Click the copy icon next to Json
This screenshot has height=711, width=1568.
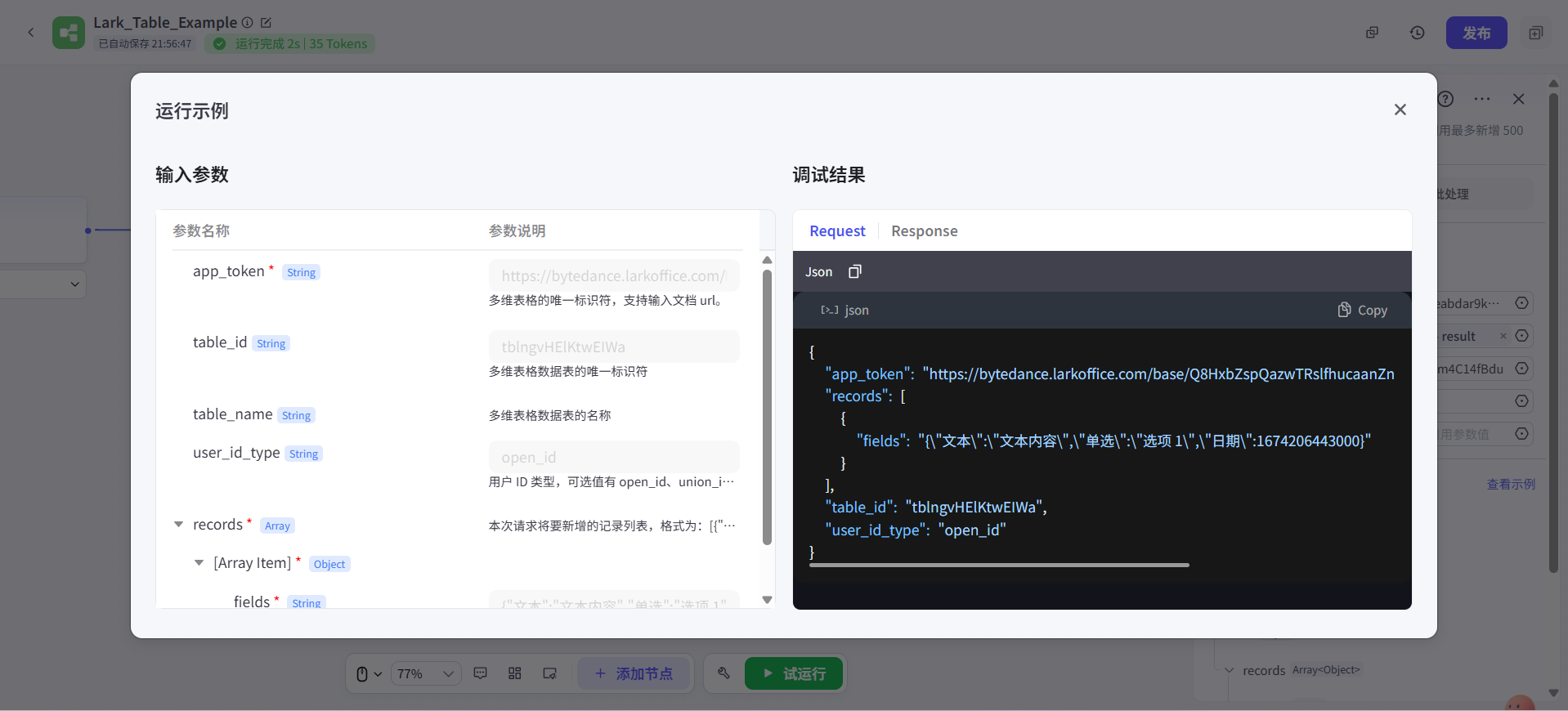[x=854, y=271]
